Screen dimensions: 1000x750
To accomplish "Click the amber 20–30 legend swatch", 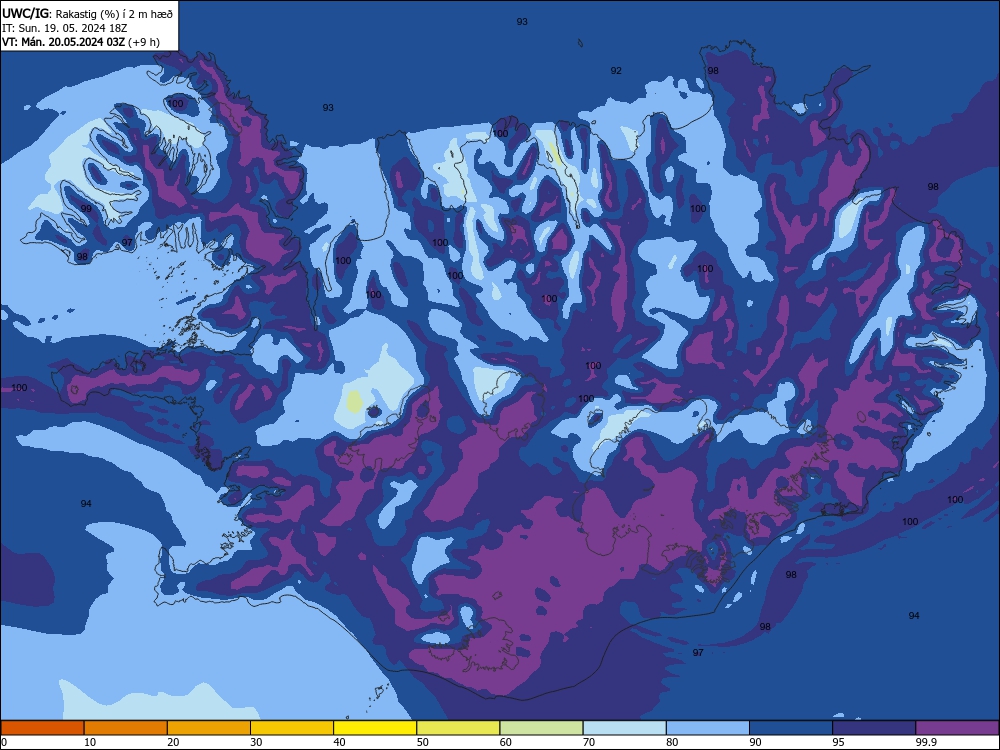I will 209,728.
